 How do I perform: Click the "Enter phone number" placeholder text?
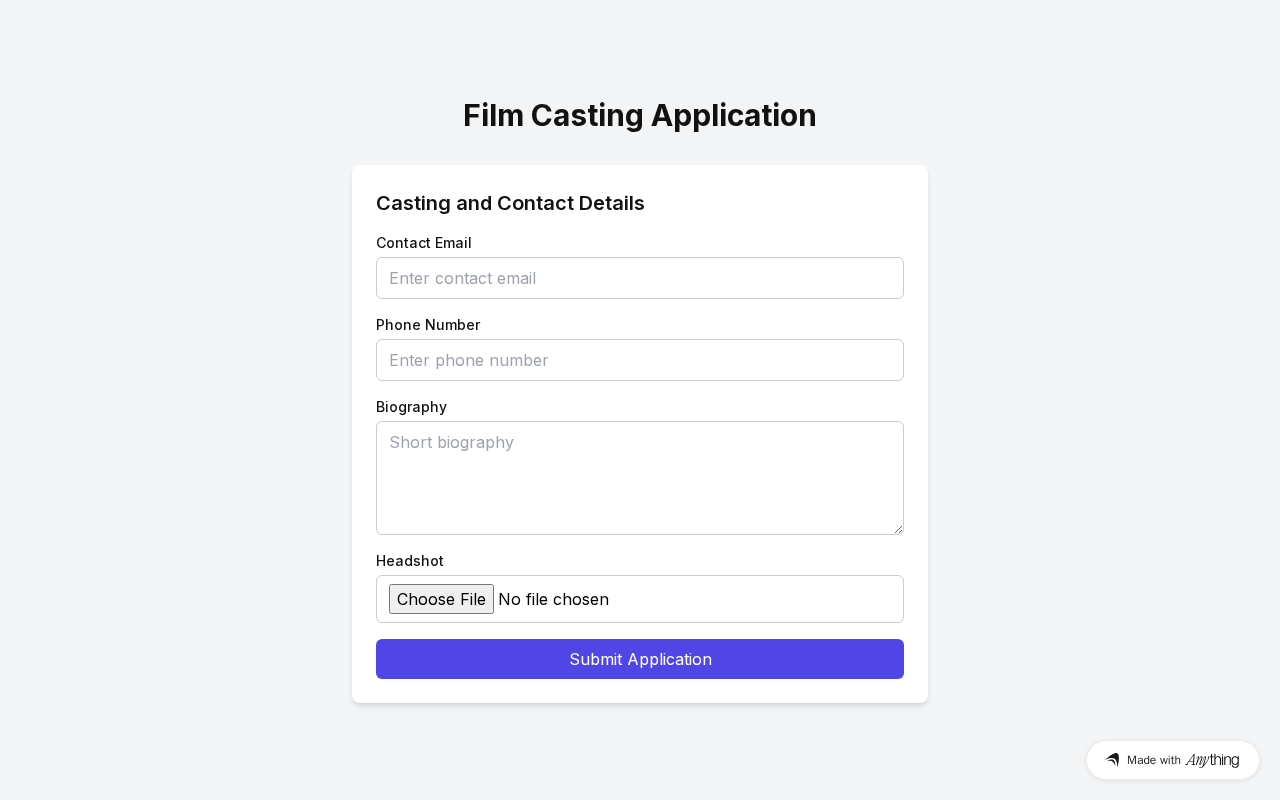469,360
